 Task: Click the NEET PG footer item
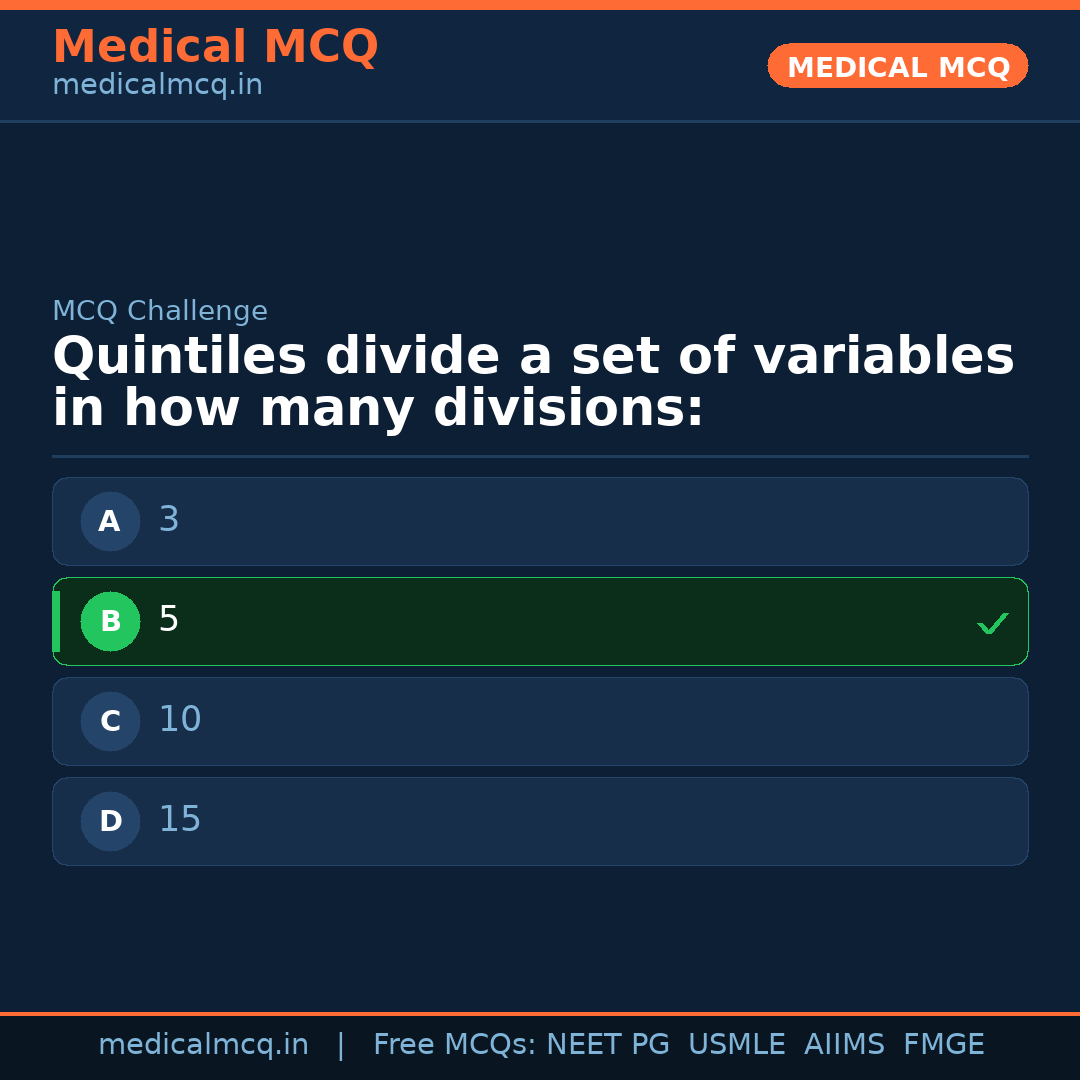point(607,1044)
